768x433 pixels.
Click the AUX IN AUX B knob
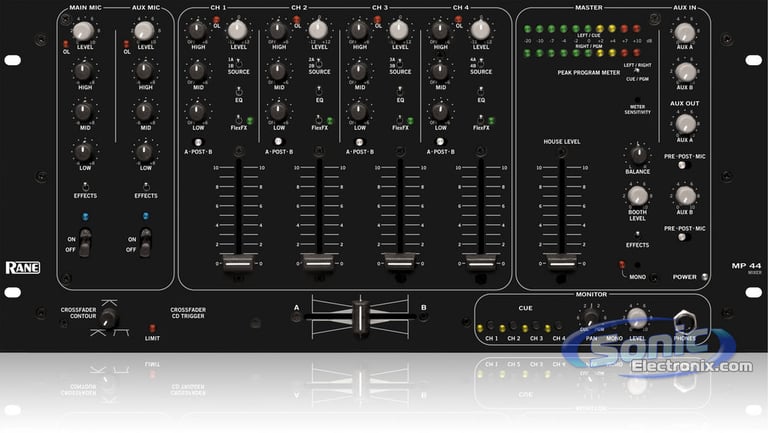tap(685, 72)
